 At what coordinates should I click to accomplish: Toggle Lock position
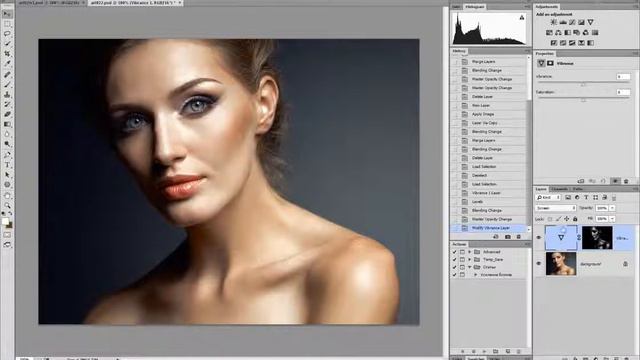pyautogui.click(x=567, y=219)
